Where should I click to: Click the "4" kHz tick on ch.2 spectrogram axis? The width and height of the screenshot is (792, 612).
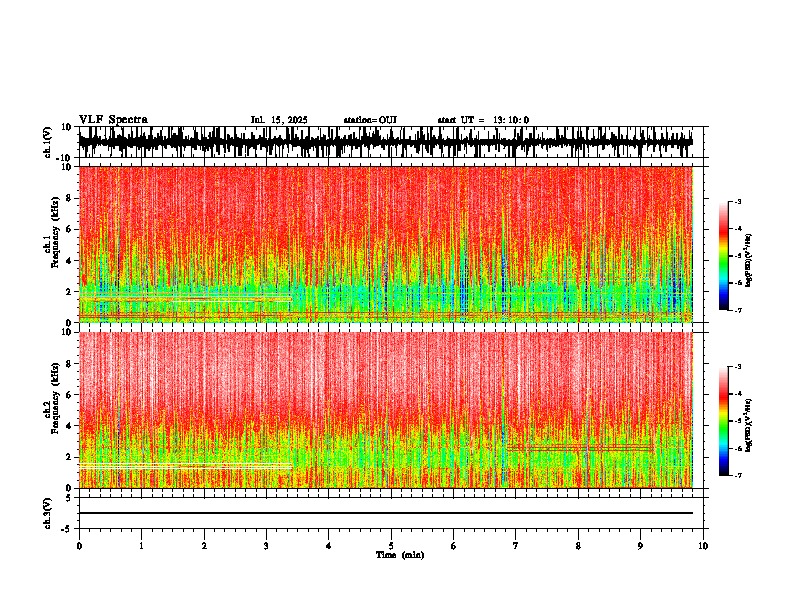pos(70,426)
